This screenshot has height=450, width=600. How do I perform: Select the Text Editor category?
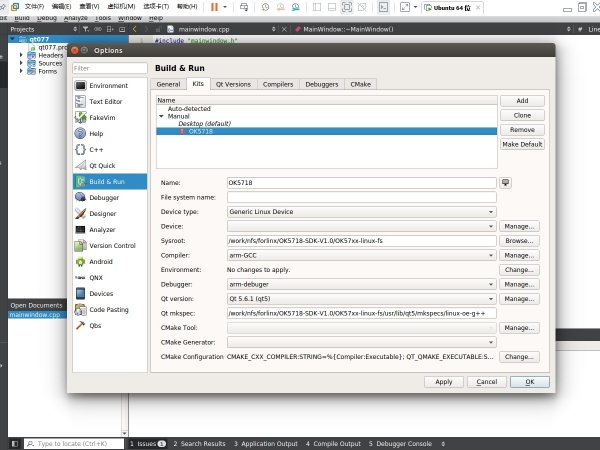tap(105, 102)
